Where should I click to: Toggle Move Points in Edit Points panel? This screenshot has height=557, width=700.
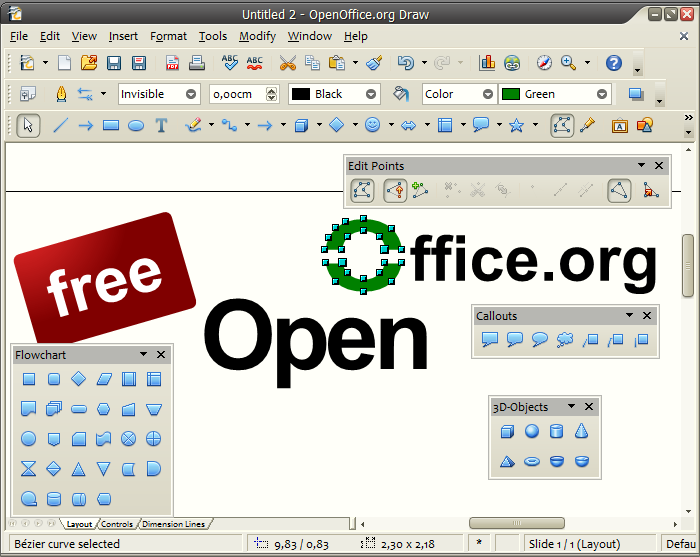(x=395, y=191)
